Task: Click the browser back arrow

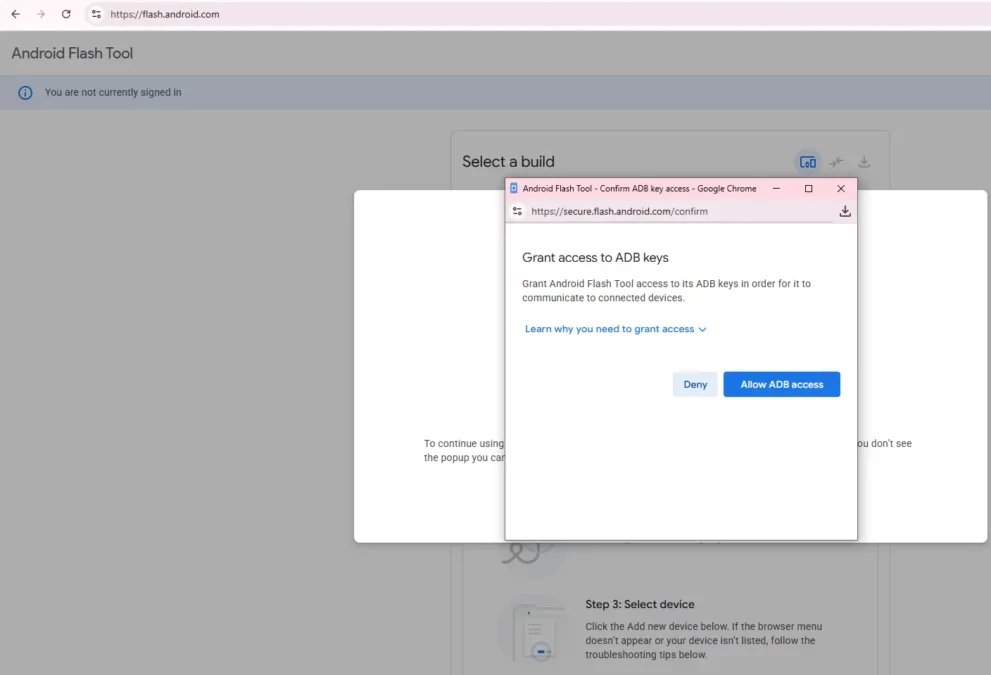Action: (15, 14)
